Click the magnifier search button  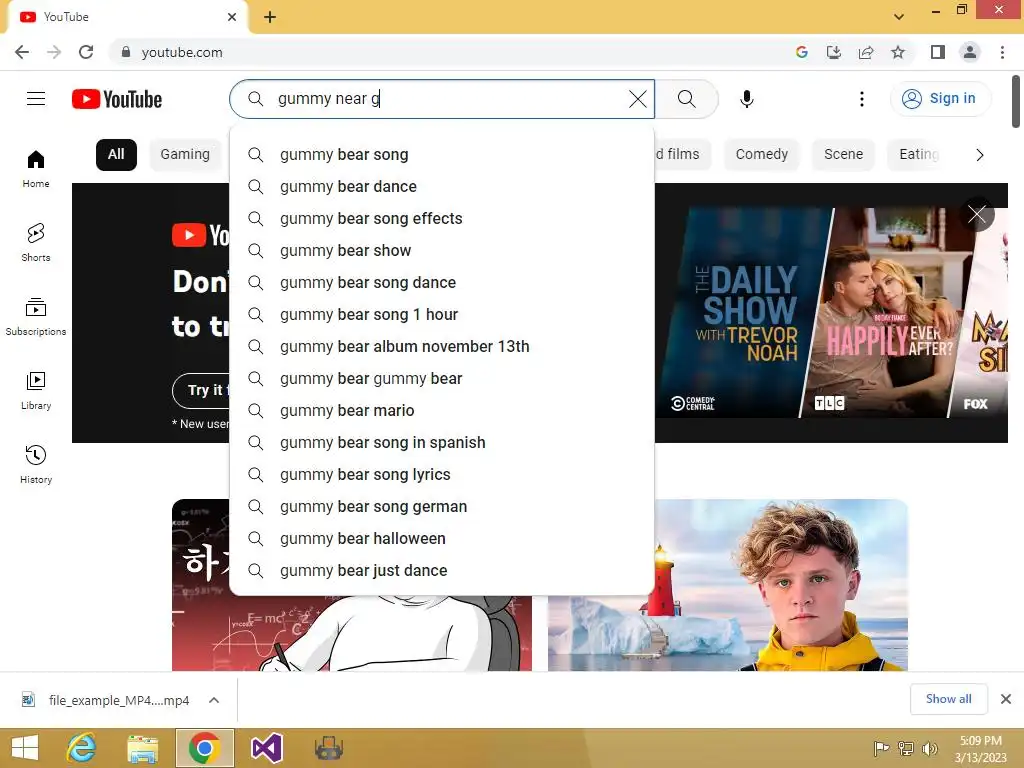coord(686,99)
